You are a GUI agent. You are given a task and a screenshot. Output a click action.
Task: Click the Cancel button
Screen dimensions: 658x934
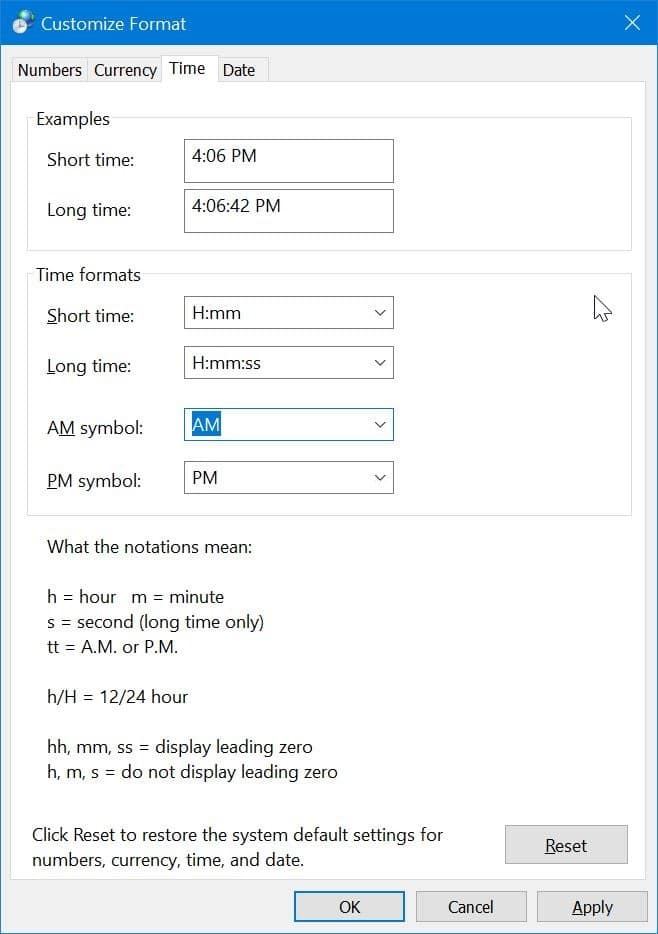point(471,907)
